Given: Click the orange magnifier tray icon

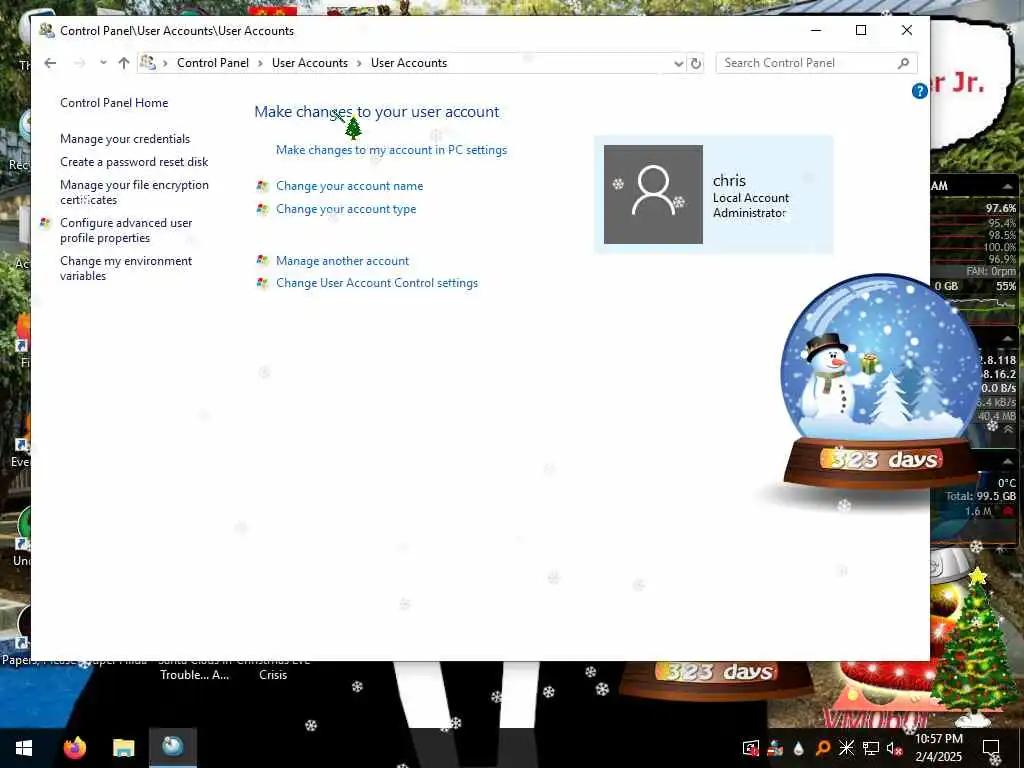Looking at the screenshot, I should (x=823, y=748).
